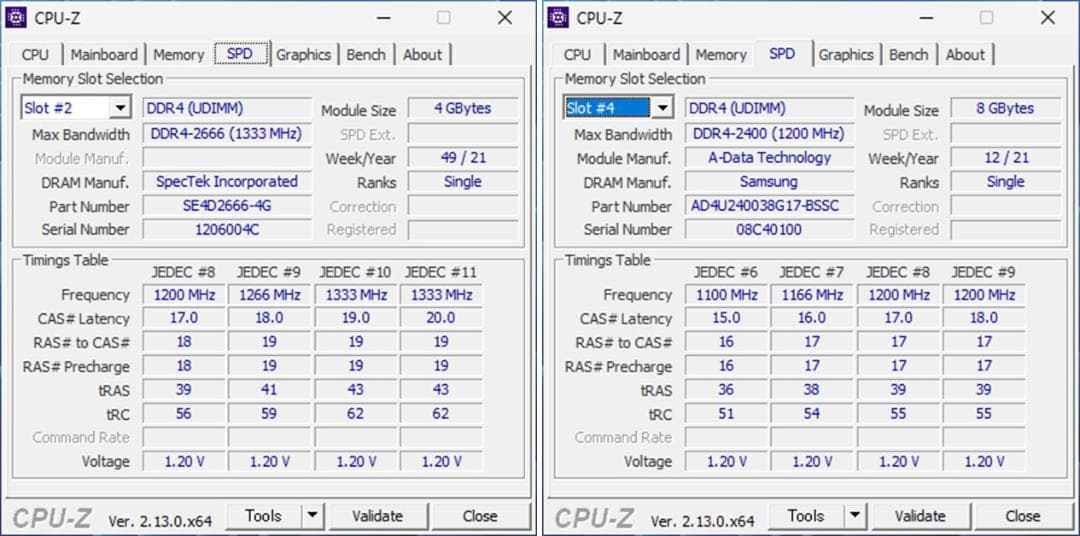
Task: Click week/year 12 / 21 field
Action: coord(1005,158)
